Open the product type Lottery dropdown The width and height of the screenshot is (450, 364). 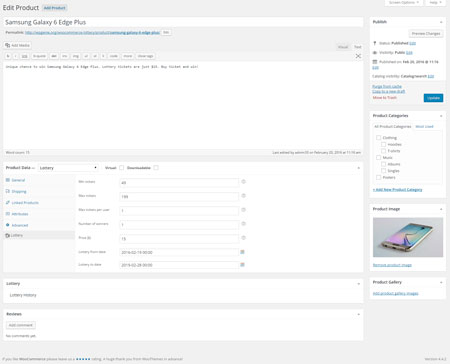[68, 168]
